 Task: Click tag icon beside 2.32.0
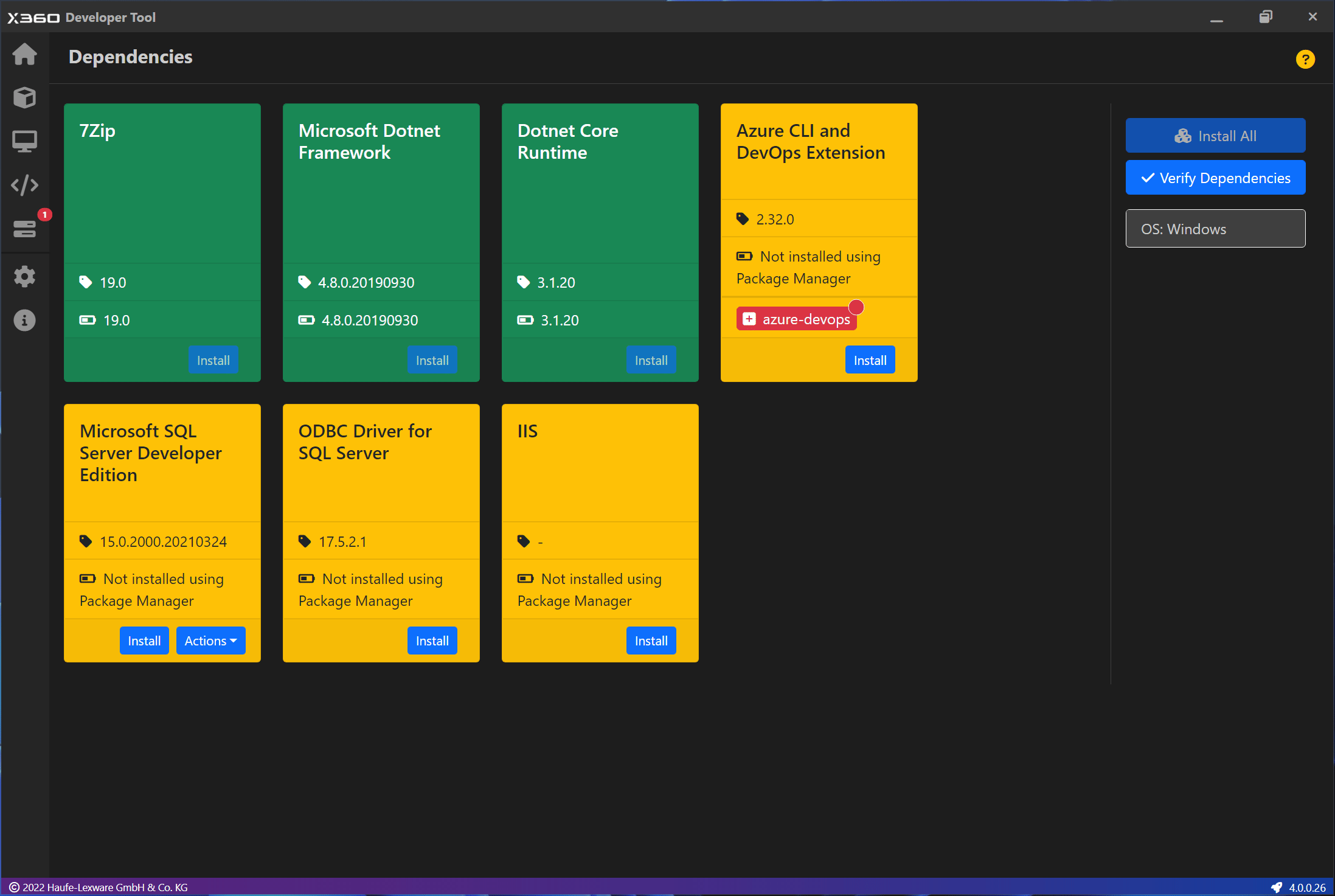[x=743, y=218]
